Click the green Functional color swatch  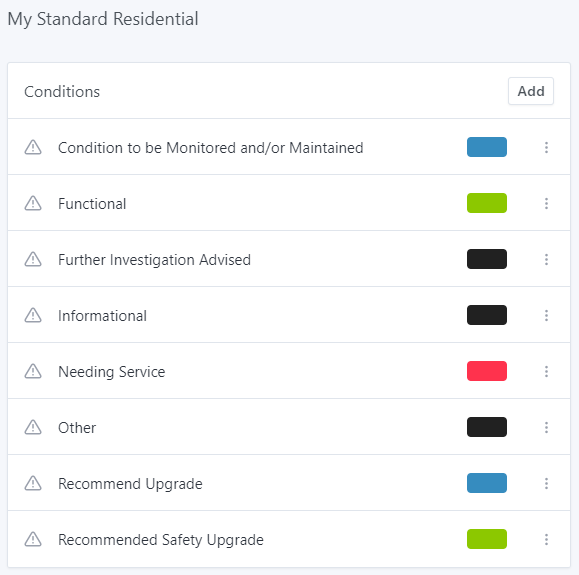487,203
